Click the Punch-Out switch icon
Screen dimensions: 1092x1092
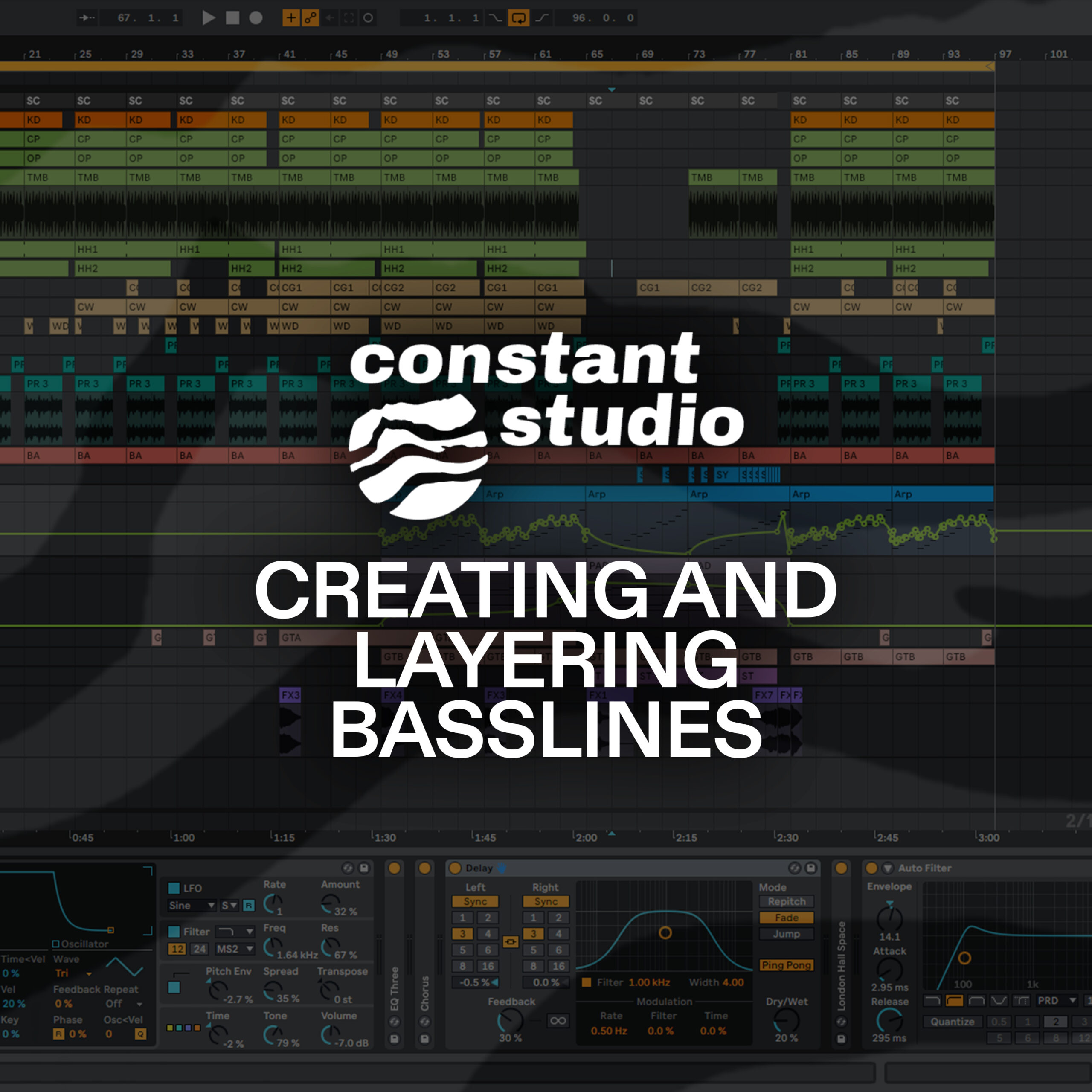point(542,17)
